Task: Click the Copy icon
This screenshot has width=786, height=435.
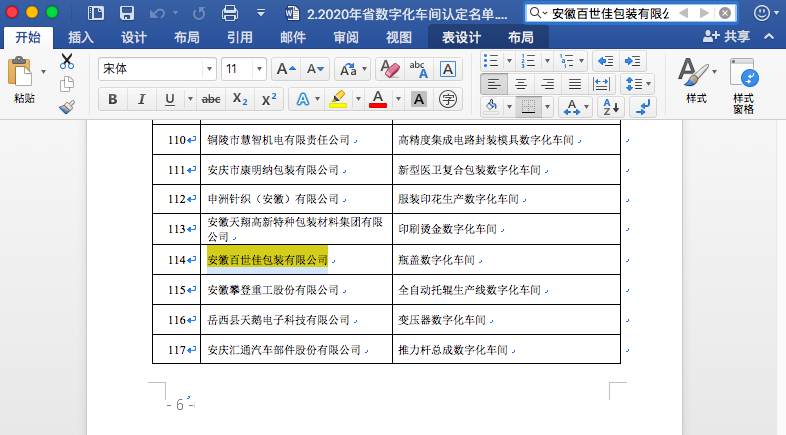Action: [x=67, y=84]
